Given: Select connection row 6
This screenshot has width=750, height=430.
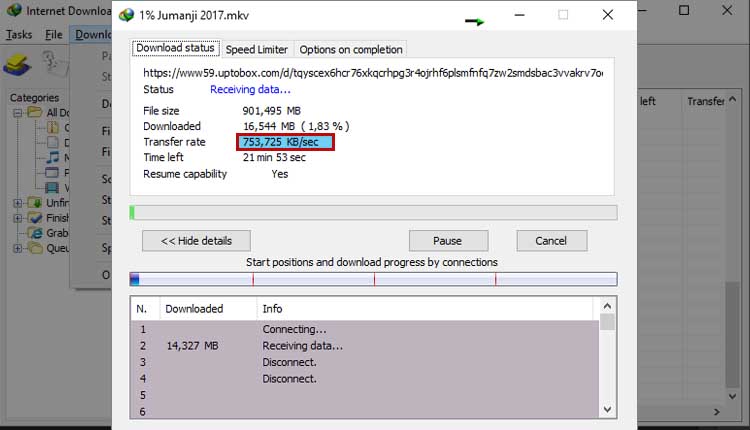Looking at the screenshot, I should 364,411.
